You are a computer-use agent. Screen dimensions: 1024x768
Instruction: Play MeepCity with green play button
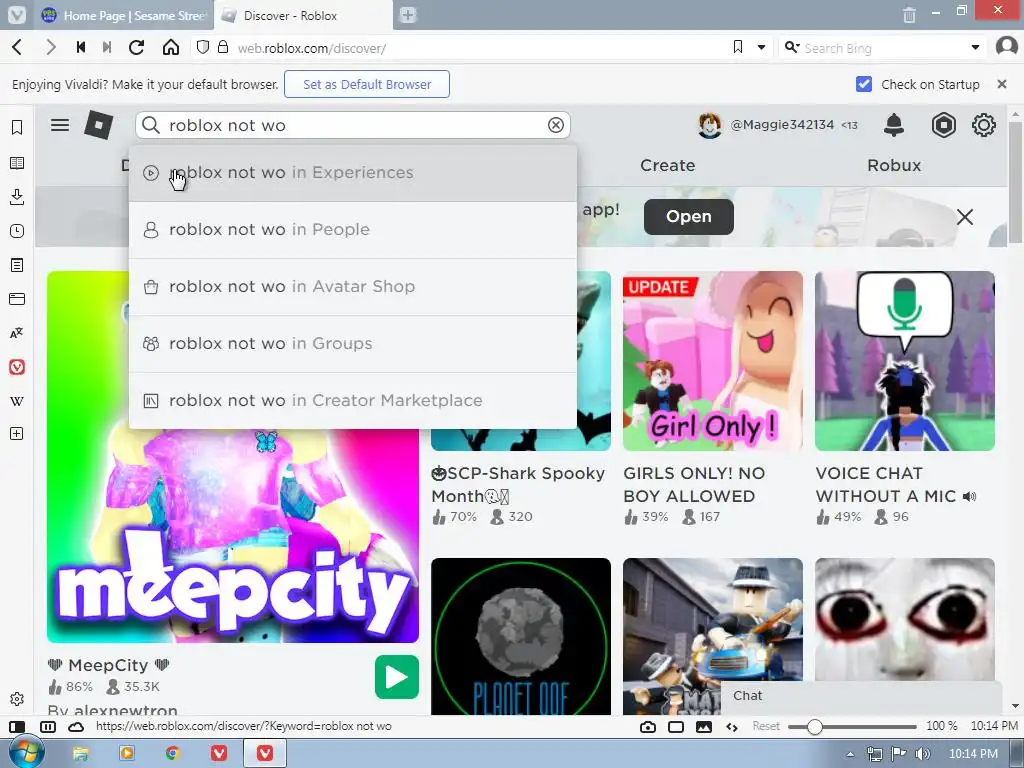tap(397, 677)
